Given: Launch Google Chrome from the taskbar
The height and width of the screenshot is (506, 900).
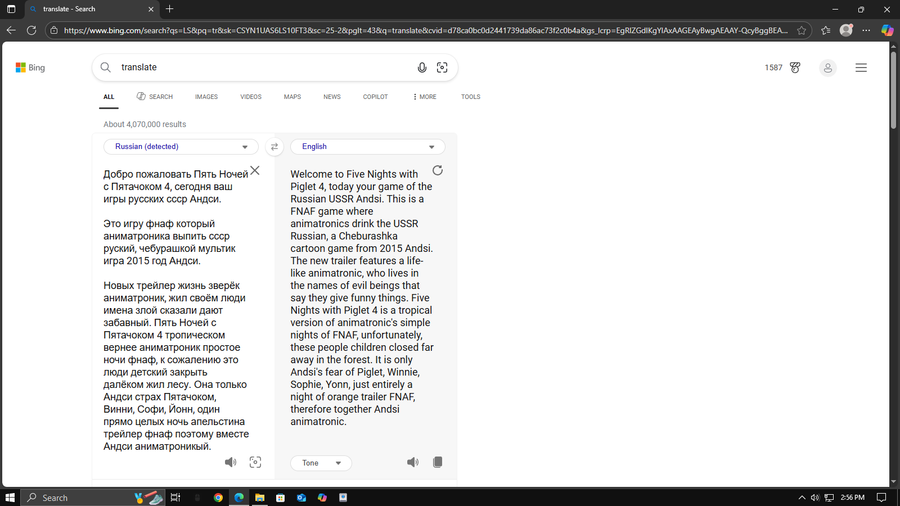Looking at the screenshot, I should 218,497.
